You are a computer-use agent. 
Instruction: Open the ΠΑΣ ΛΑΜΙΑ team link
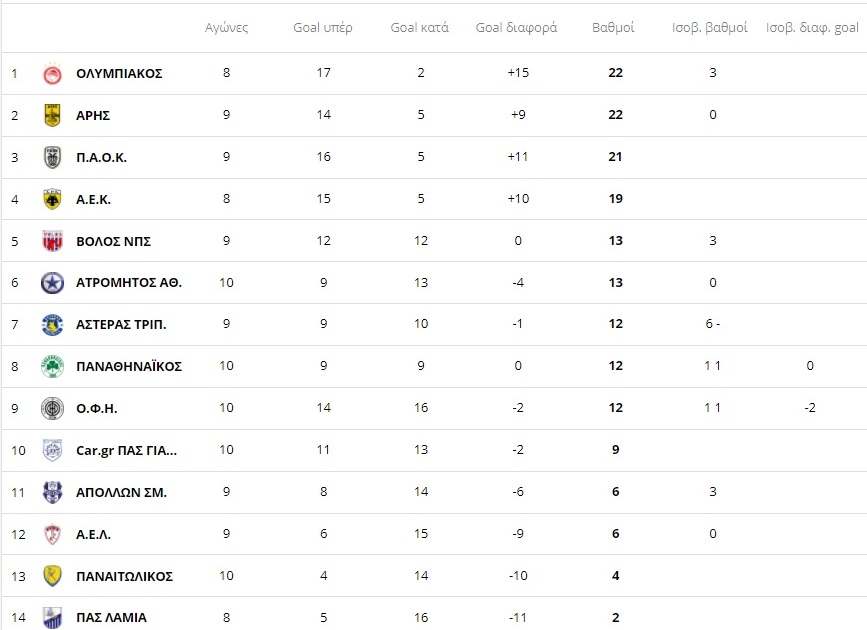pyautogui.click(x=111, y=618)
